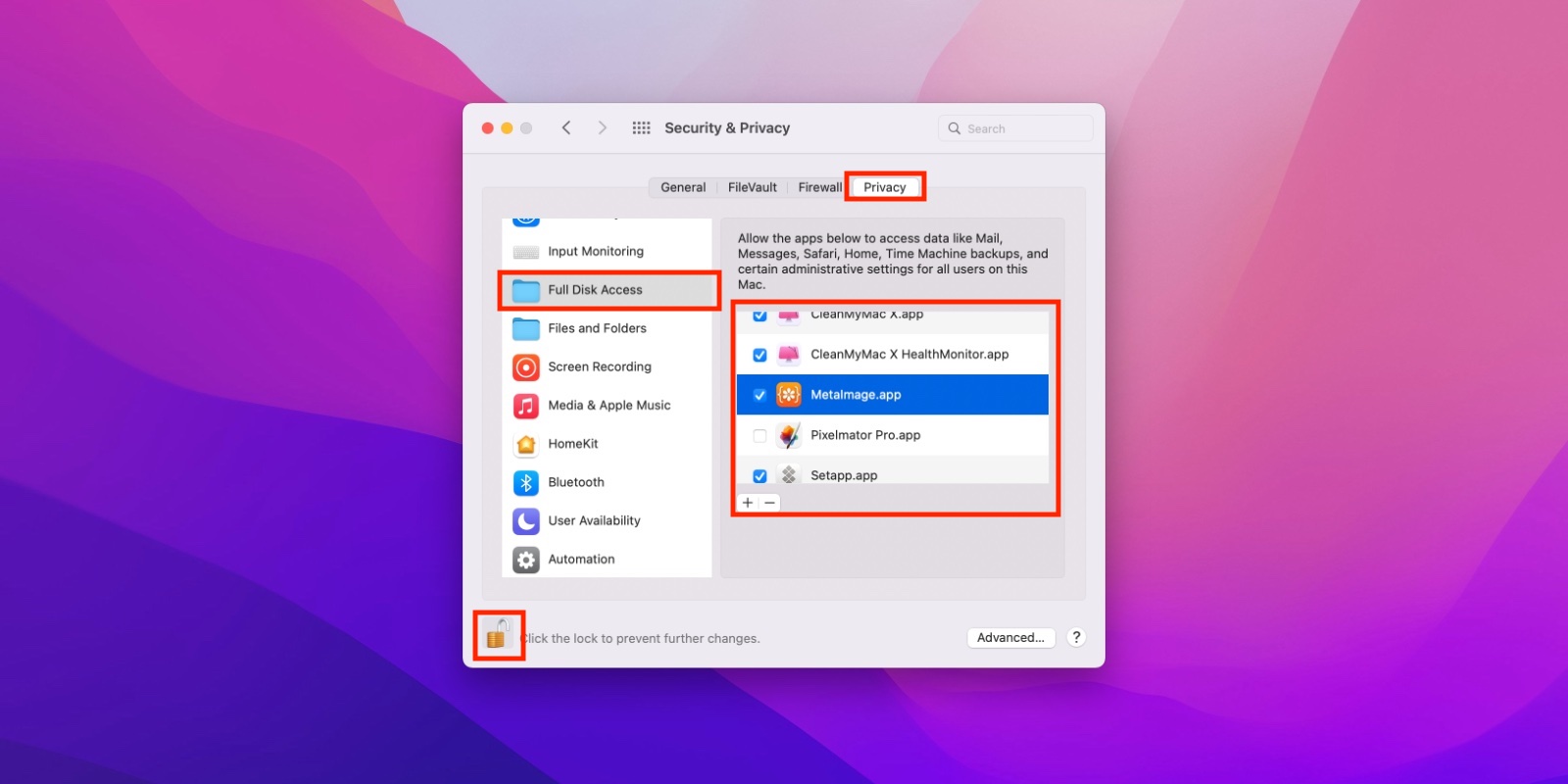
Task: Select CleanMyMac X HealthMonitor.app name
Action: tap(909, 355)
